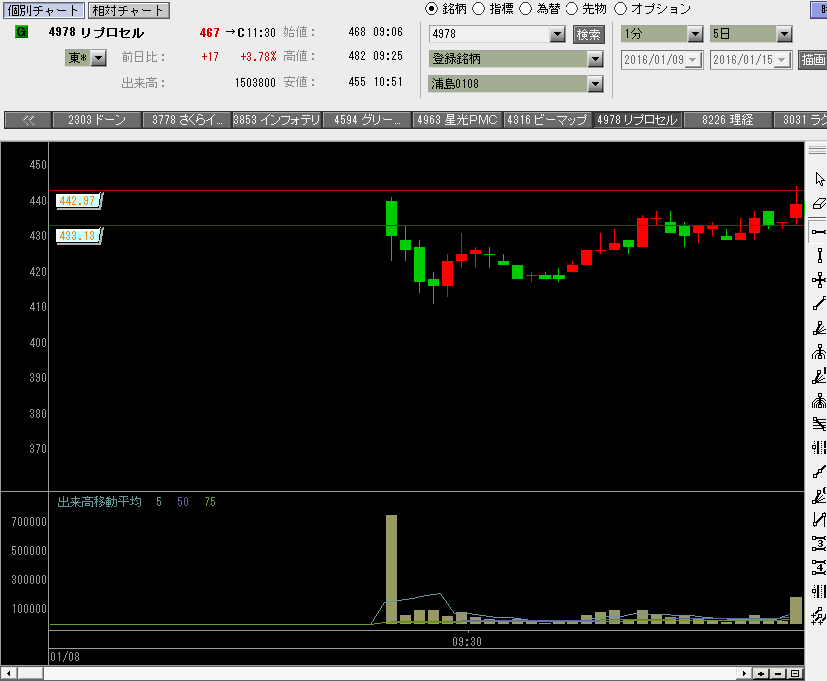Click the 442.97 horizontal line price label
The height and width of the screenshot is (681, 827).
78,201
